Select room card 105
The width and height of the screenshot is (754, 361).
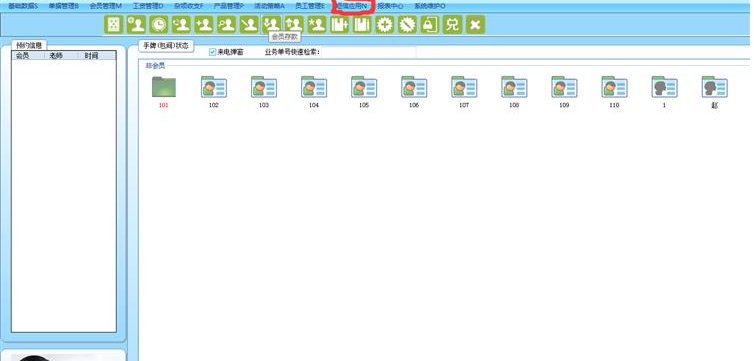[x=364, y=87]
